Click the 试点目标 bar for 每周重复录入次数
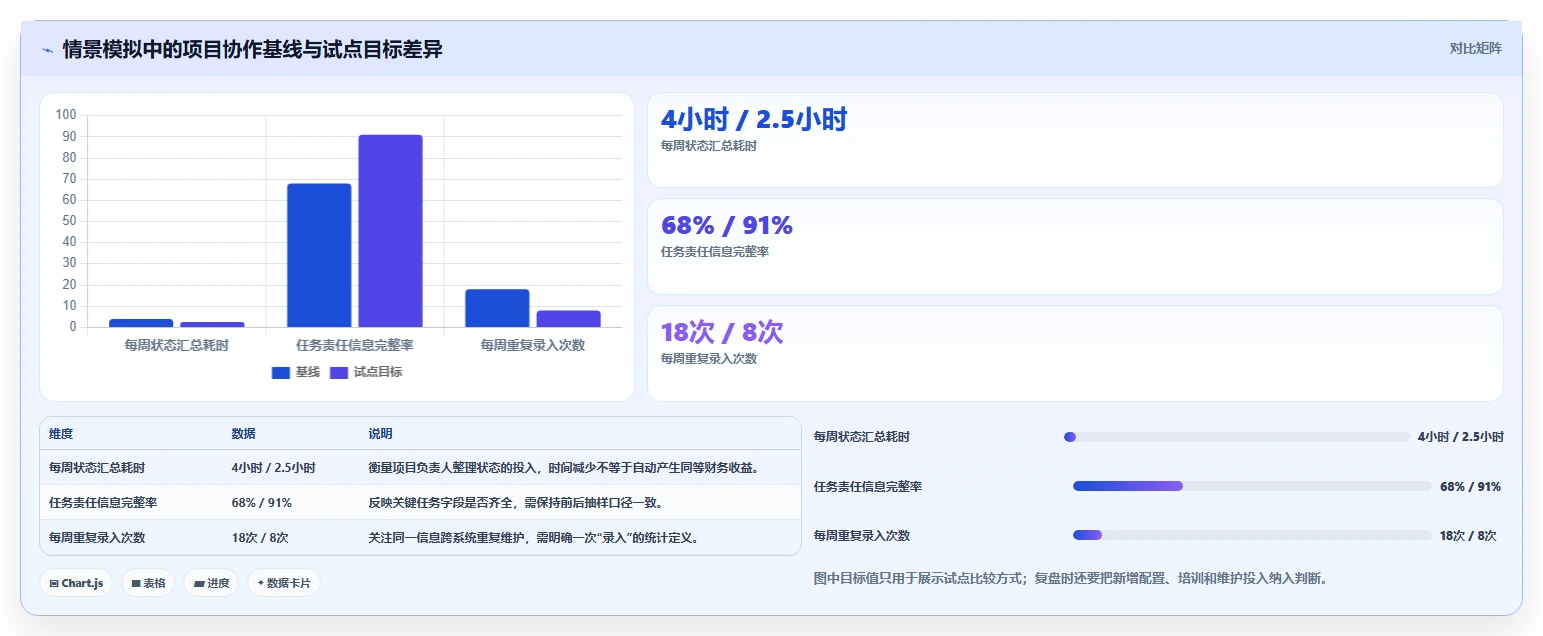1543x636 pixels. (568, 319)
